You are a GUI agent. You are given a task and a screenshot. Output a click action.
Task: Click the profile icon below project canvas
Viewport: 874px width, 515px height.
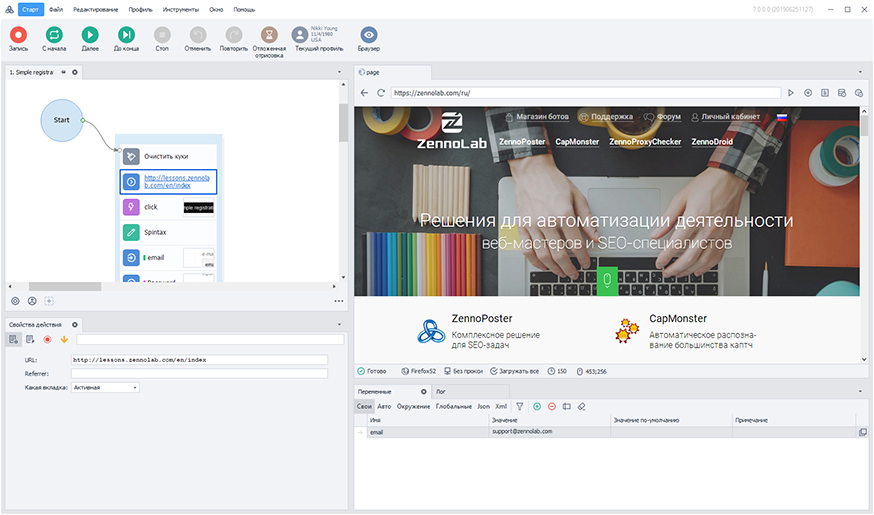[x=32, y=301]
